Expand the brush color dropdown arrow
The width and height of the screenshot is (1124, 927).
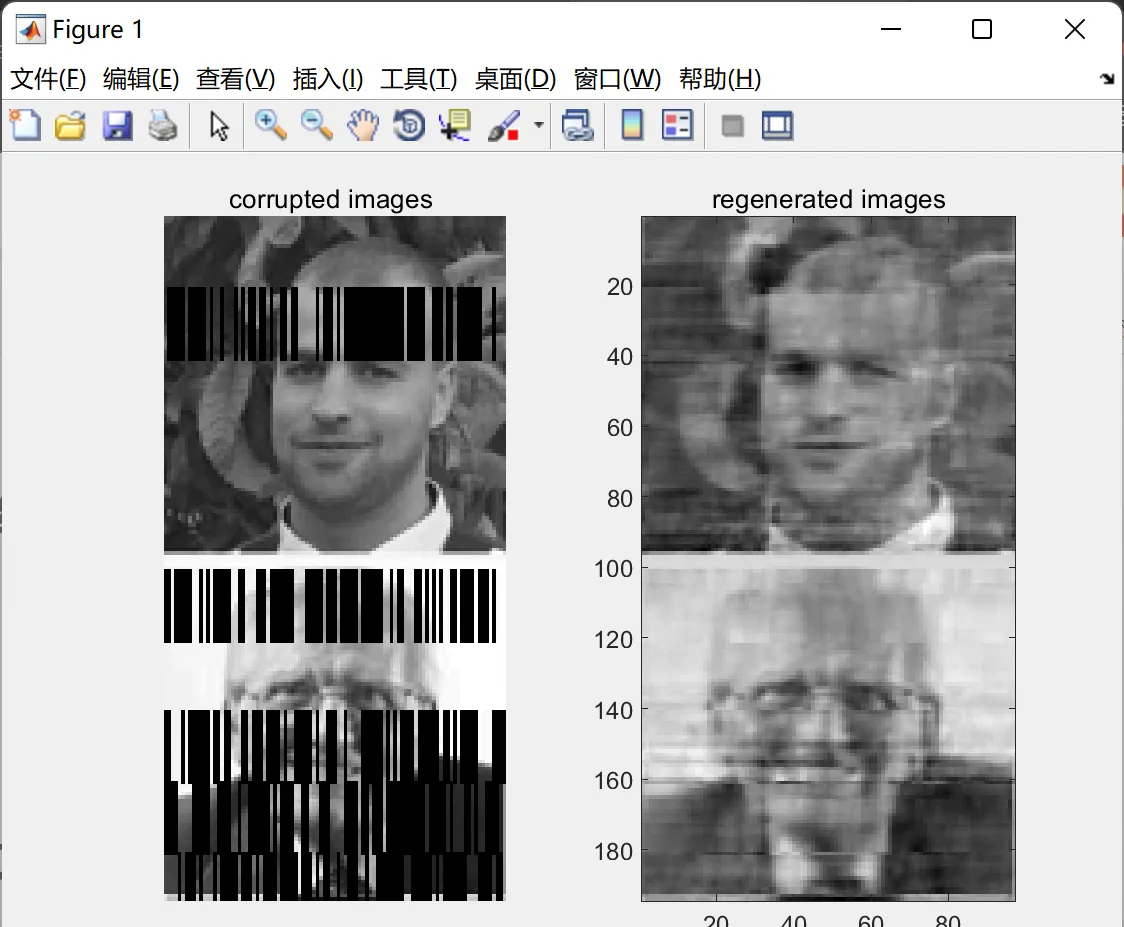tap(538, 125)
